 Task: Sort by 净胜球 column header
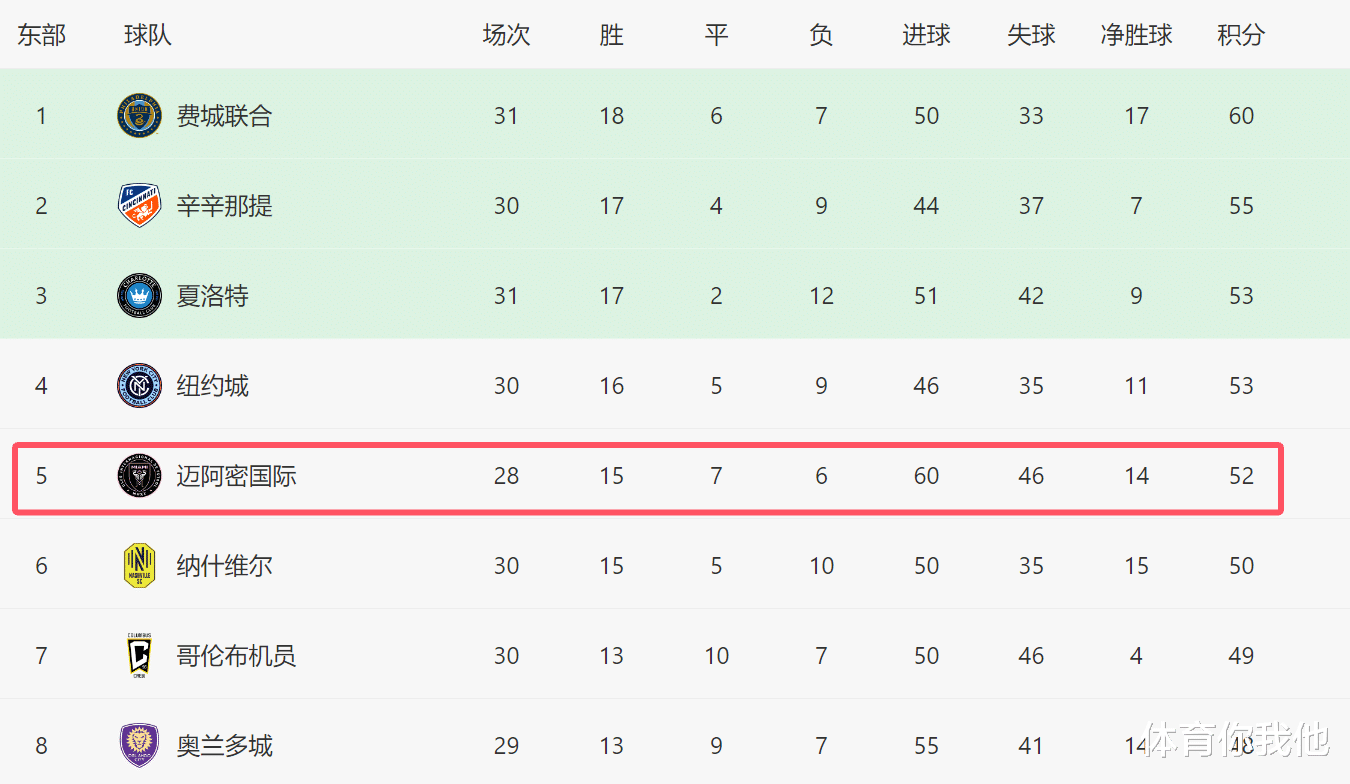(1136, 35)
